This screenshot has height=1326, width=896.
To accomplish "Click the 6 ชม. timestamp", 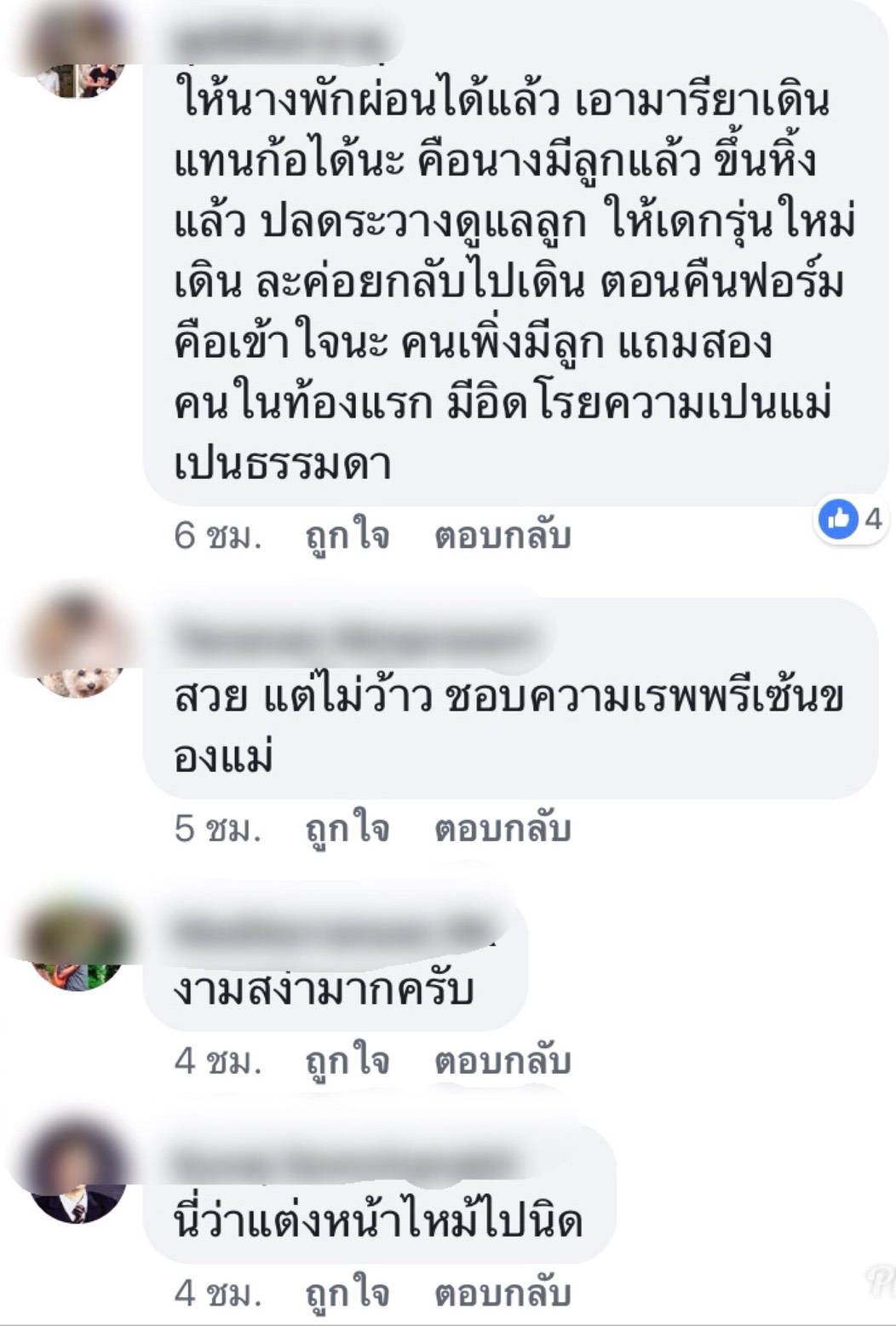I will [217, 536].
